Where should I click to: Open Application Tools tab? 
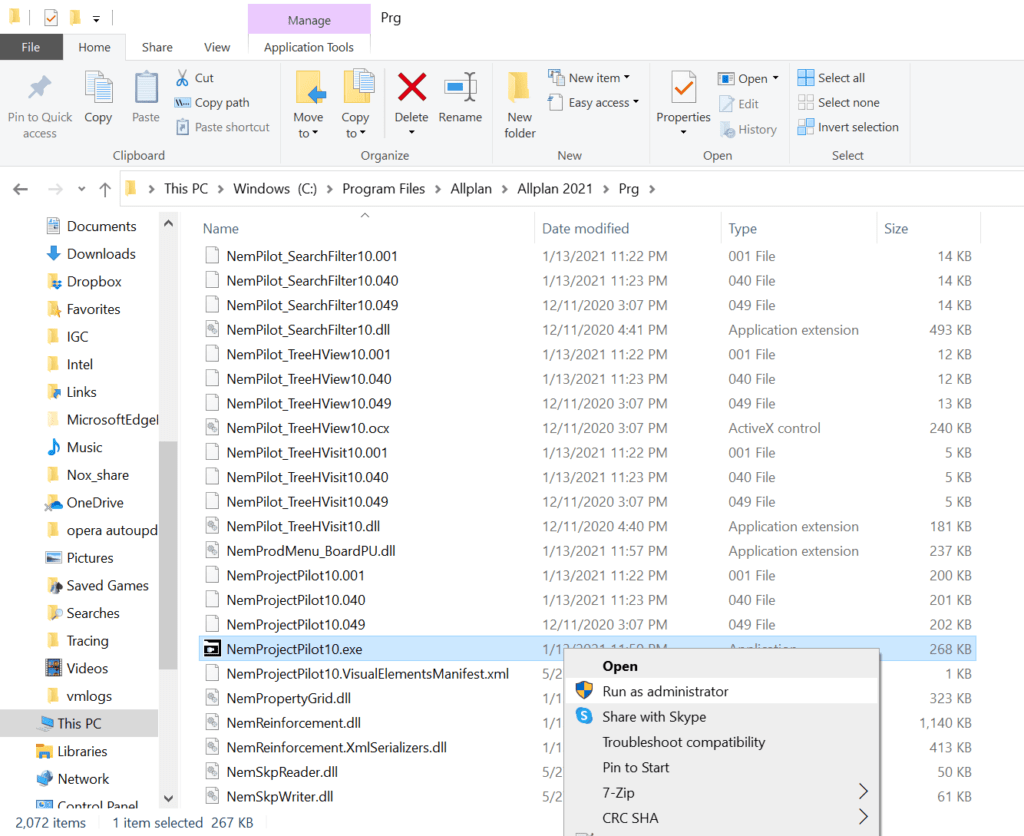[x=309, y=47]
